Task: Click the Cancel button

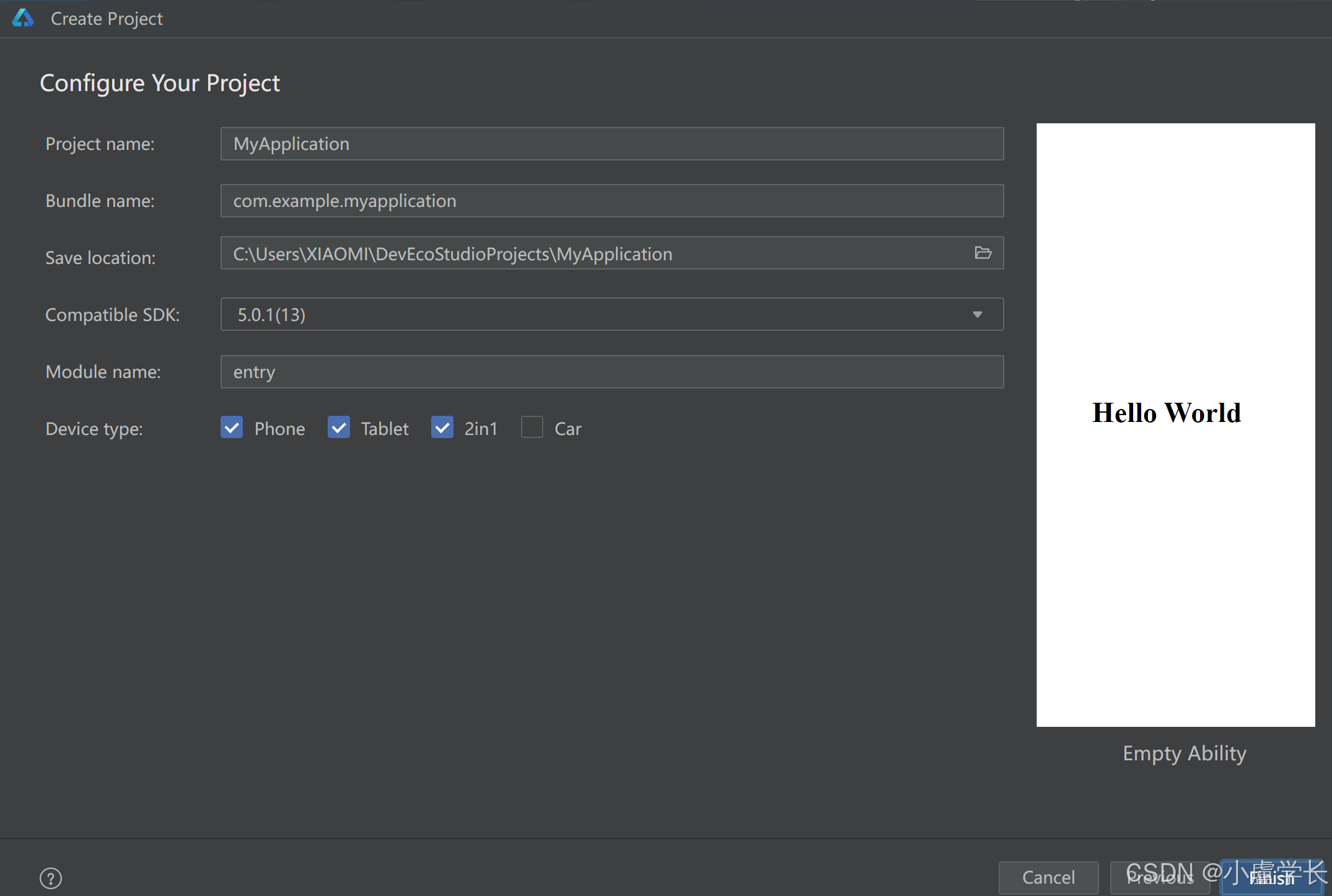Action: point(1048,877)
